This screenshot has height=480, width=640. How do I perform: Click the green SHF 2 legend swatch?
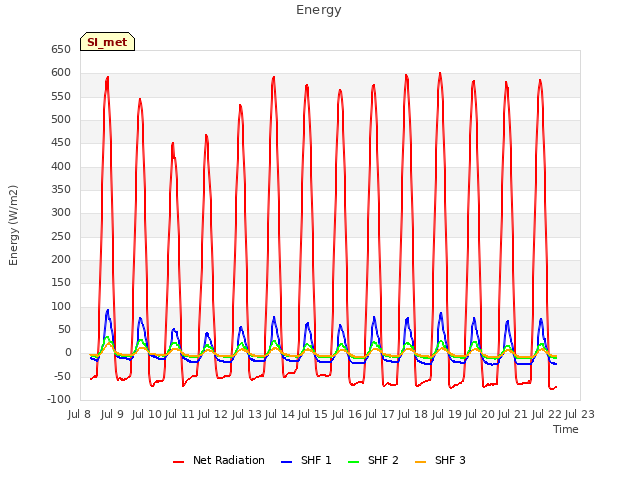pos(353,462)
